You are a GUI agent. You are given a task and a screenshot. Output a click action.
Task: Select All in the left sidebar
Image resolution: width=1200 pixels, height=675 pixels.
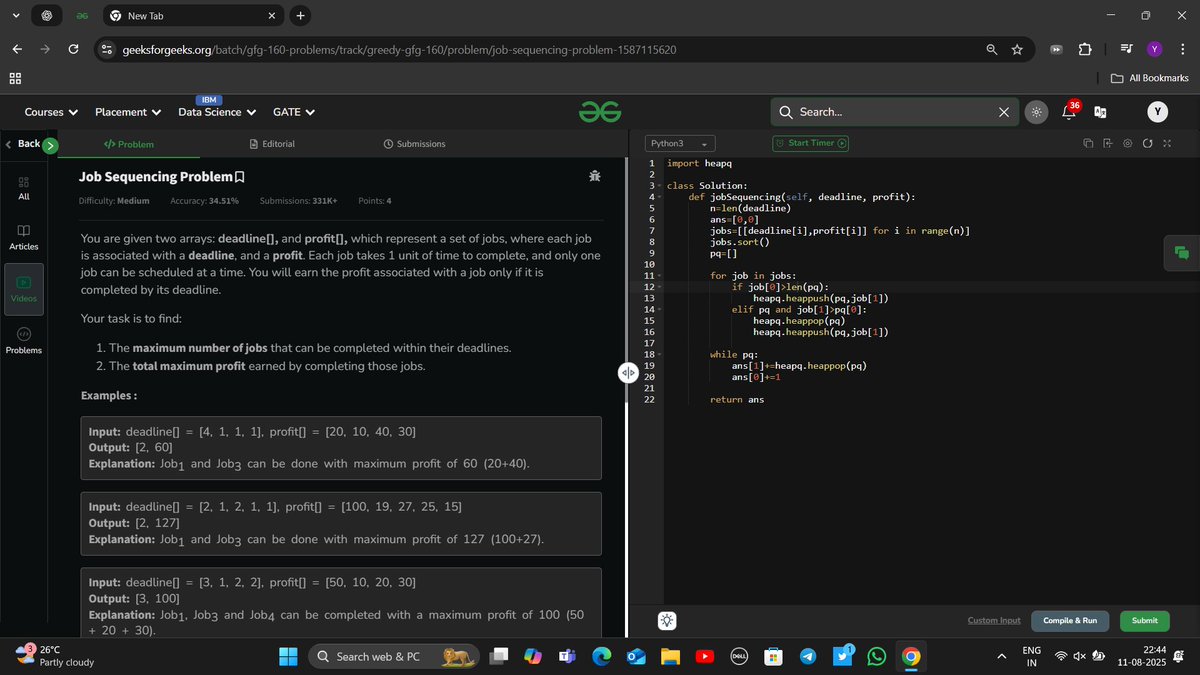pyautogui.click(x=24, y=188)
